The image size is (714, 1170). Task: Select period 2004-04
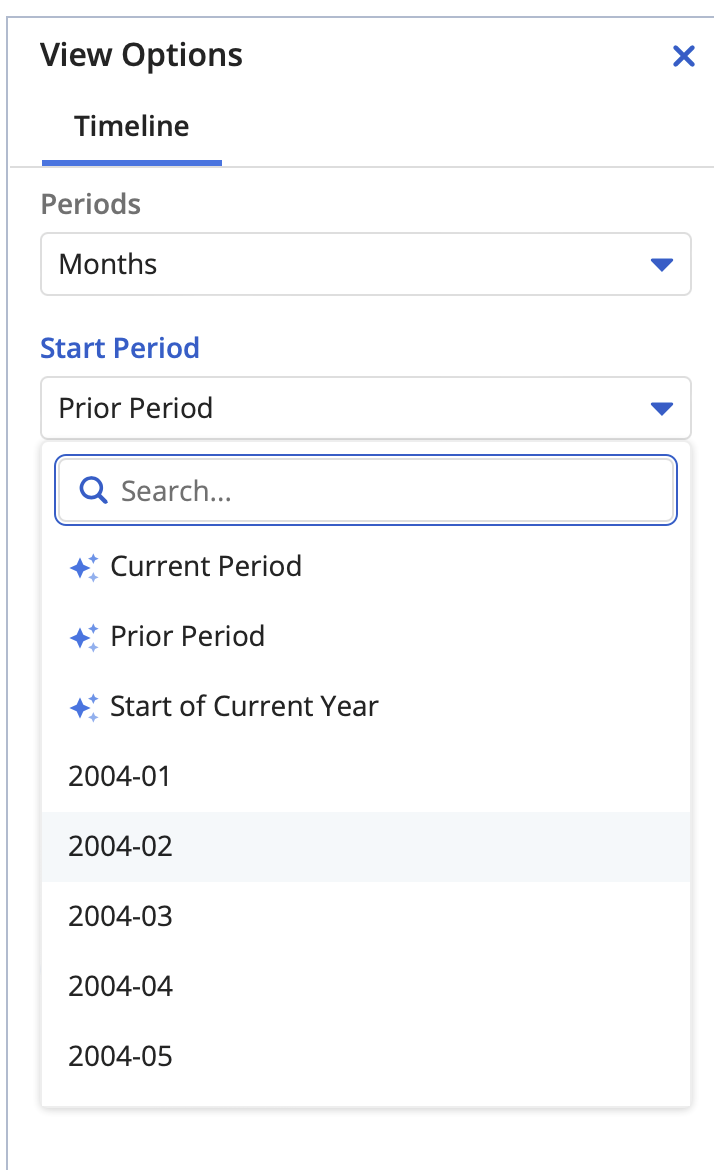pos(121,987)
